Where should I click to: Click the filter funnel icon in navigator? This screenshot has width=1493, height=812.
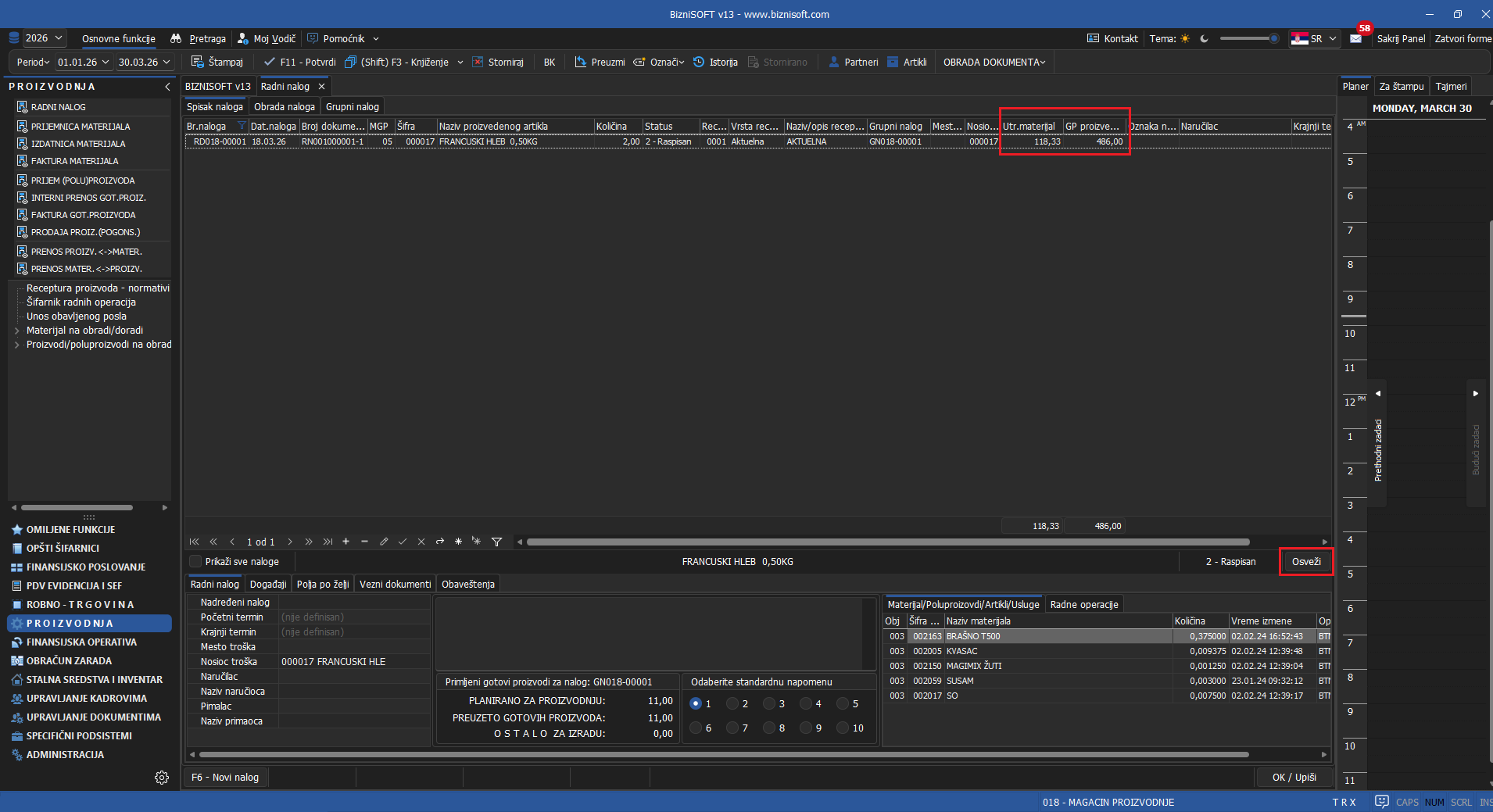496,542
